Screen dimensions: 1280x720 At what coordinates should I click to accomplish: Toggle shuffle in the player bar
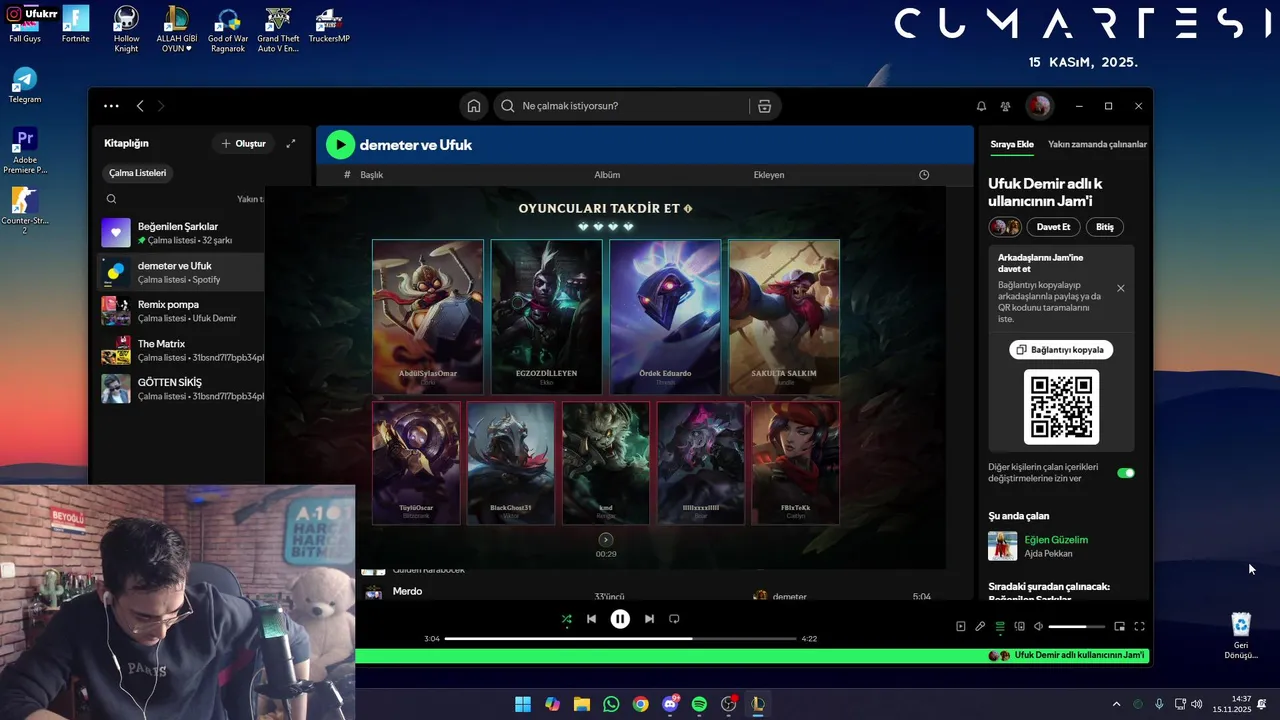(567, 619)
